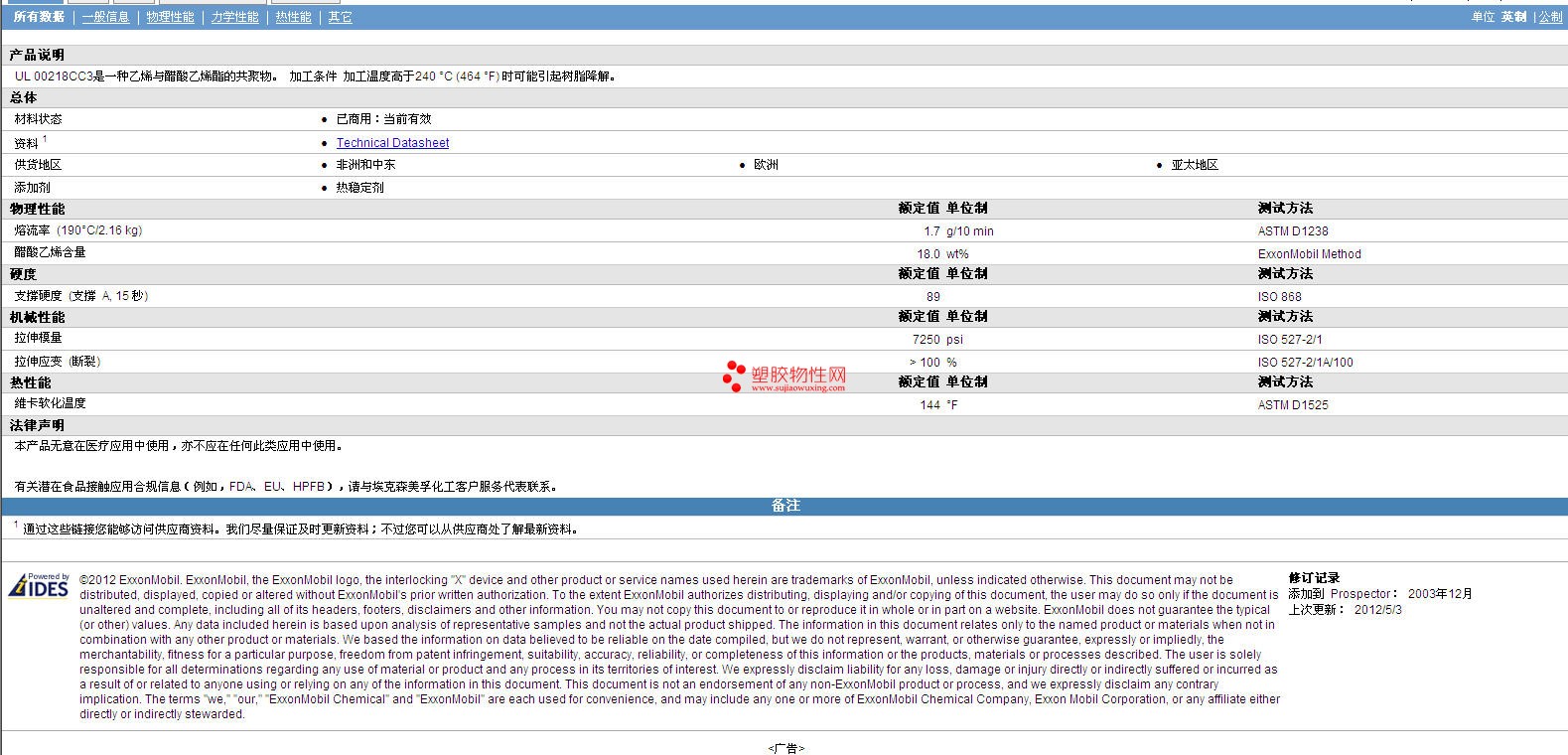Screen dimensions: 1568x755
Task: Click the 修订记录 heading in the footer
Action: [x=1314, y=578]
